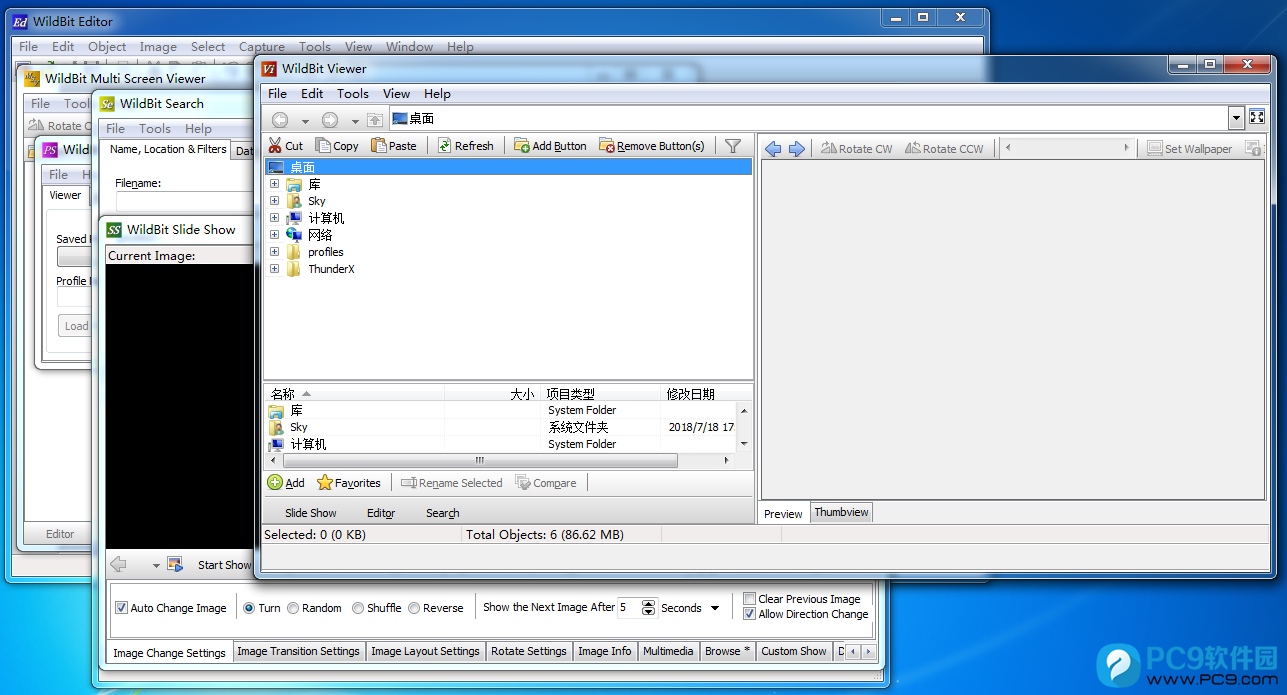Show next image with blue right arrow
Viewport: 1287px width, 695px height.
click(x=797, y=148)
